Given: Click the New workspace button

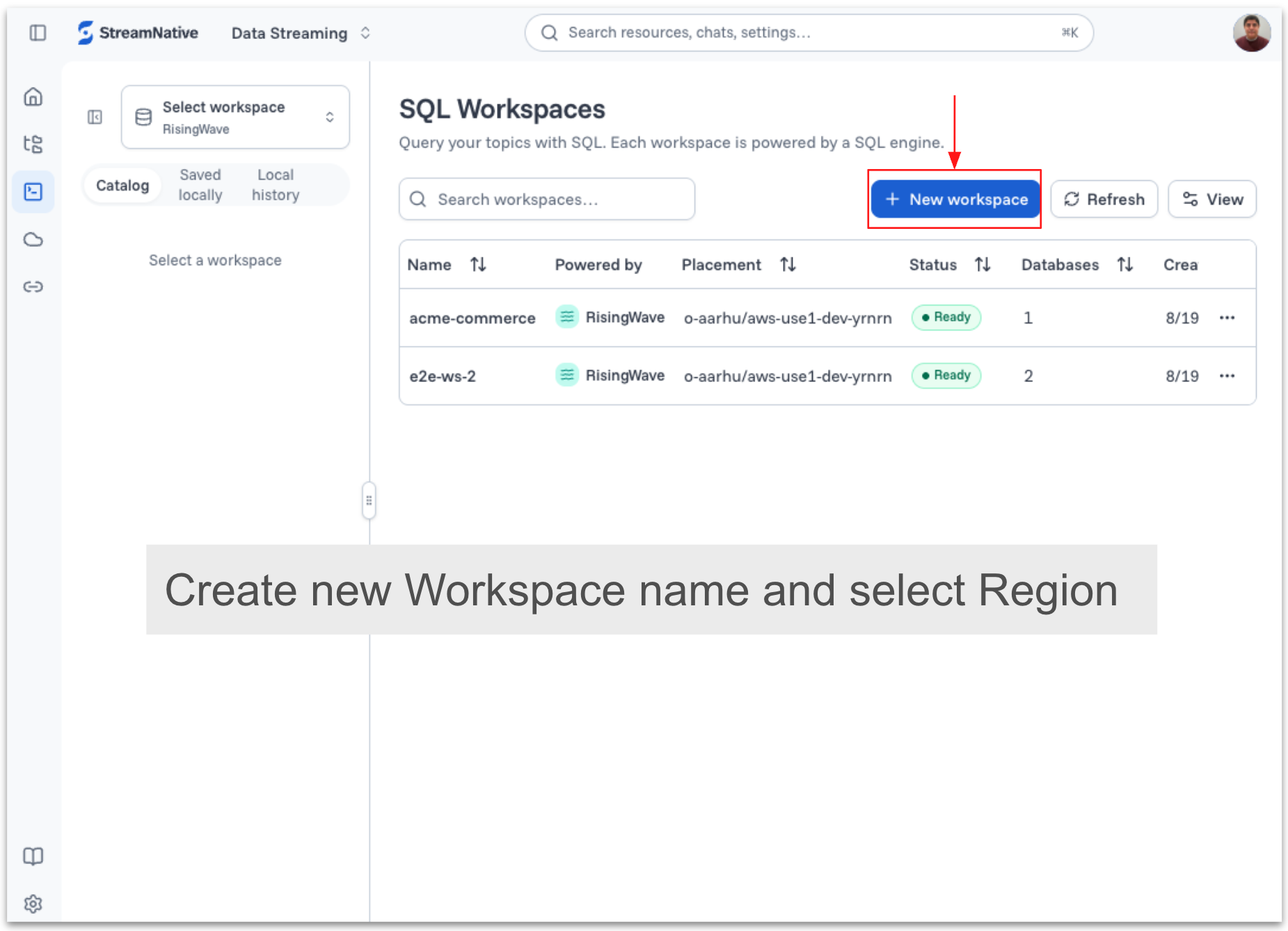Looking at the screenshot, I should pyautogui.click(x=955, y=199).
